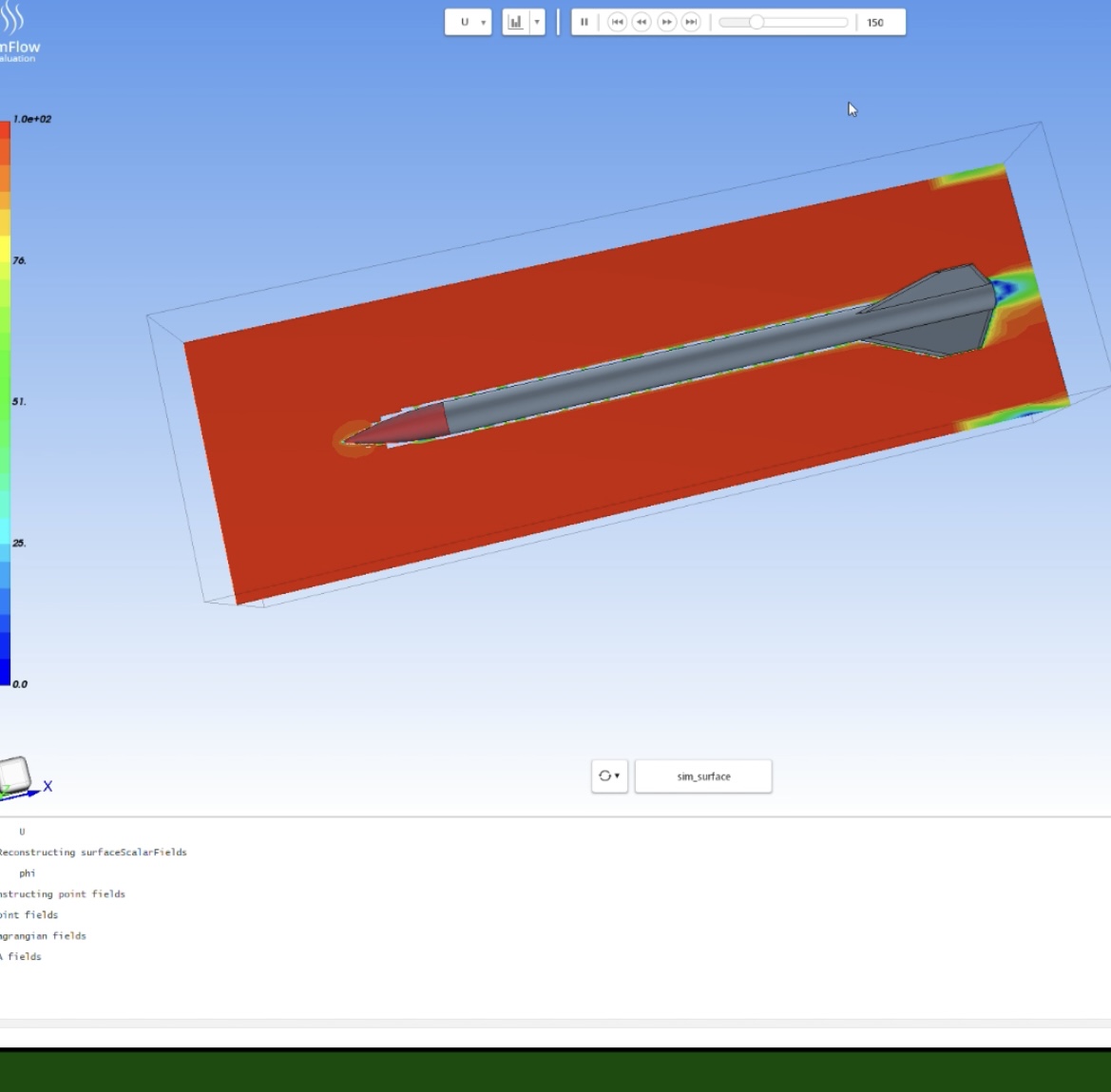Pause the animation playback
This screenshot has height=1092, width=1111.
[x=584, y=22]
